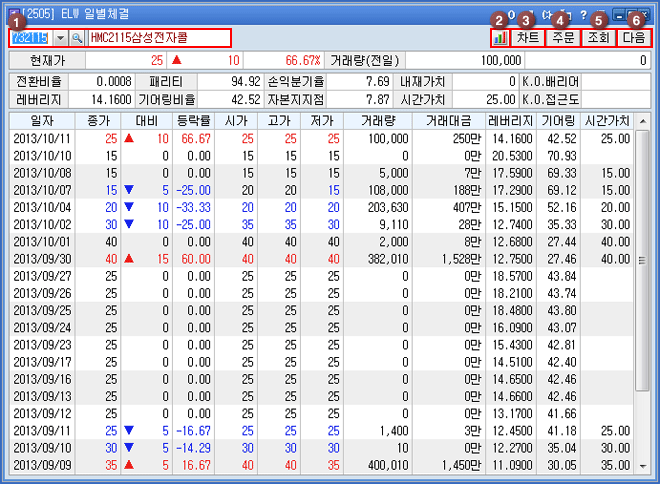The height and width of the screenshot is (484, 660).
Task: Click the 일자 column header
Action: (39, 120)
